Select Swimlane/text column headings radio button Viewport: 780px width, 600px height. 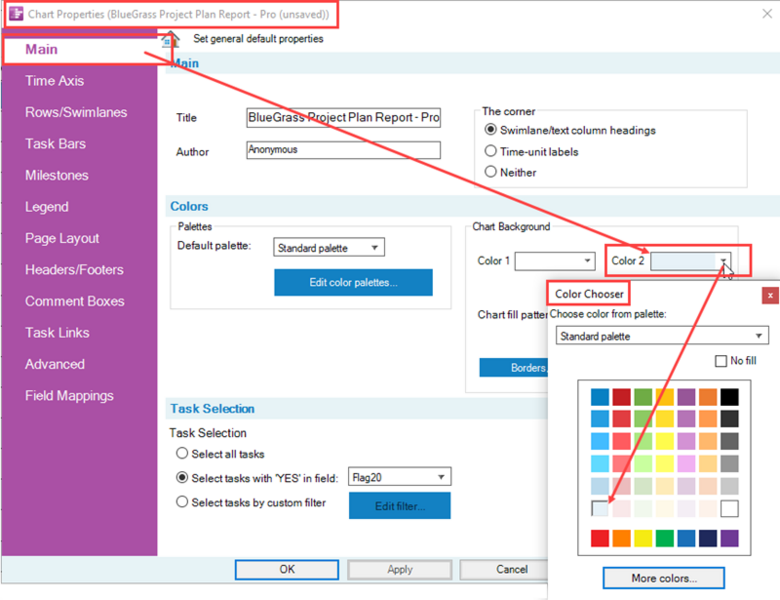(x=490, y=130)
